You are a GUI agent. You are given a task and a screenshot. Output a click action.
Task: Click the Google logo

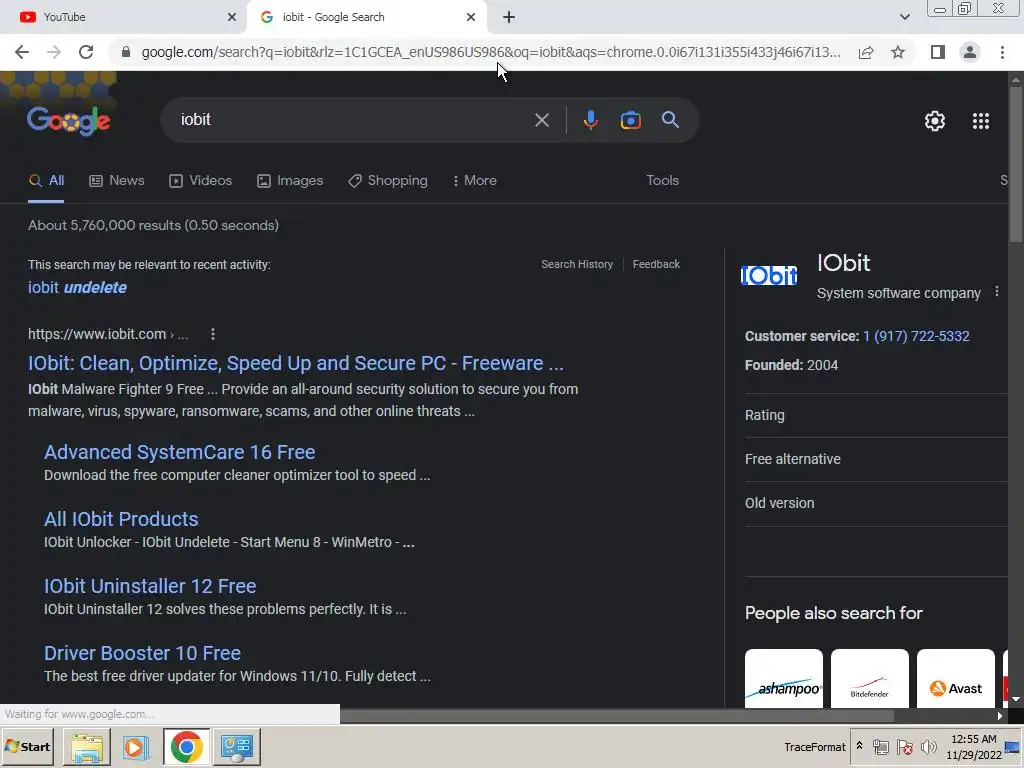[x=69, y=121]
